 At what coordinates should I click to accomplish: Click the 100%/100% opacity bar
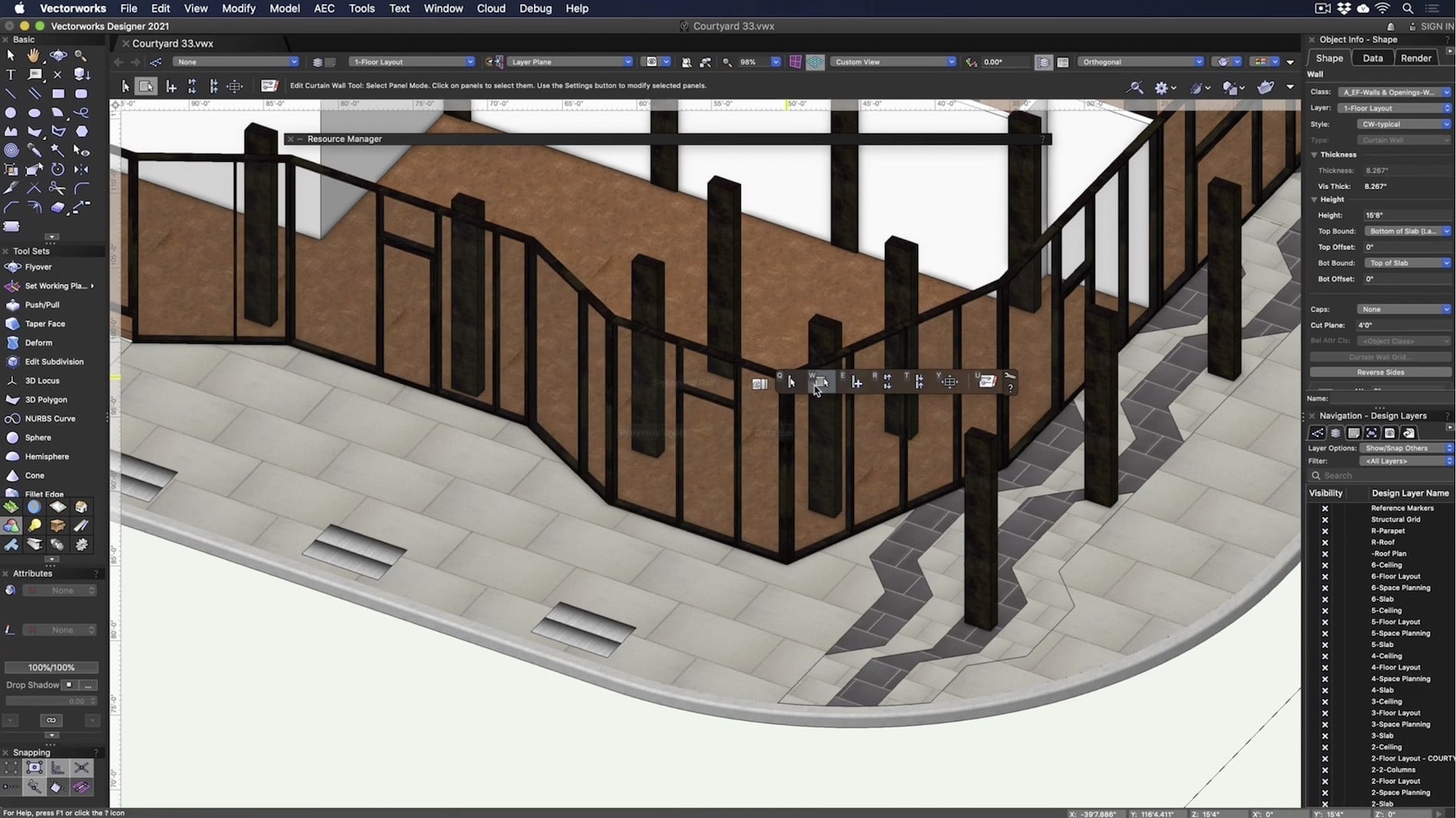tap(52, 668)
